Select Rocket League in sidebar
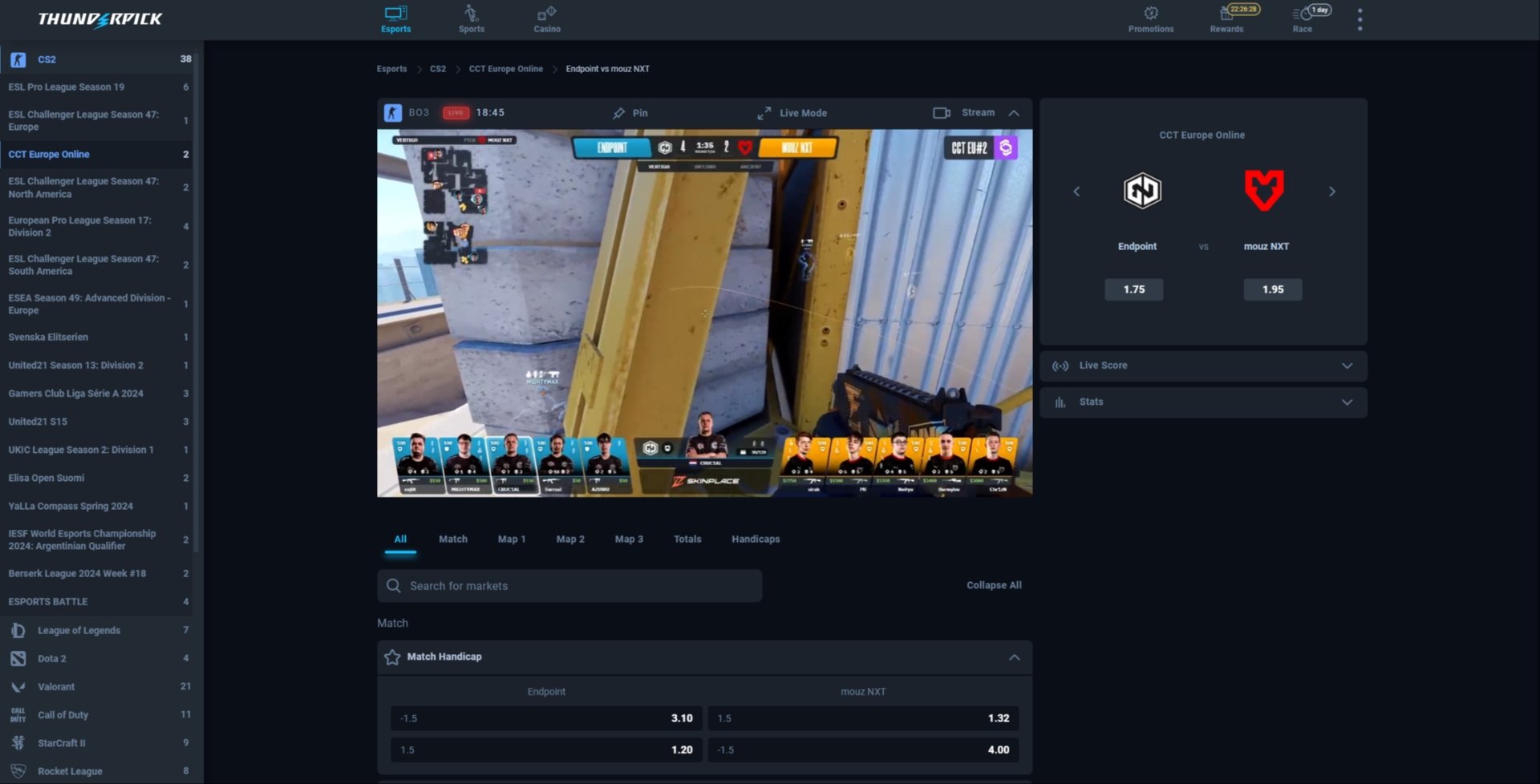The width and height of the screenshot is (1540, 784). pos(96,770)
